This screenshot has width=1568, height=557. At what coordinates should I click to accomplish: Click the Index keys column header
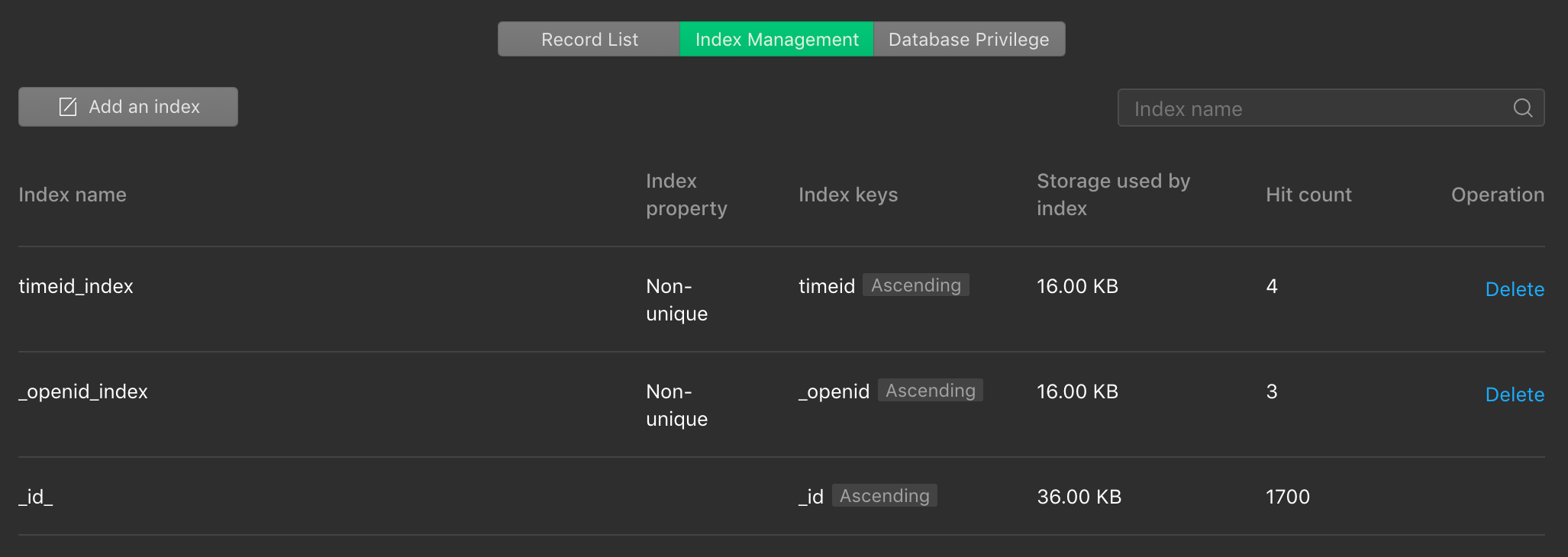pos(848,195)
